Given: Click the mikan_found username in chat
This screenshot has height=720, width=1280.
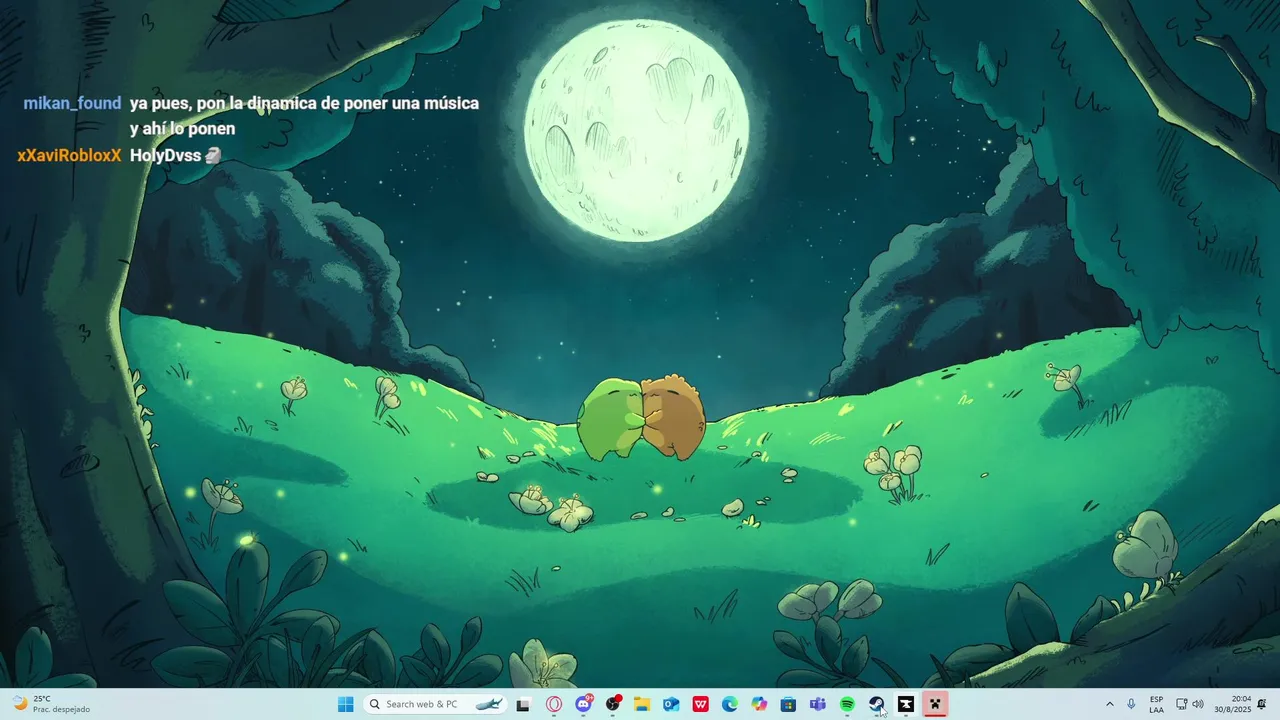Looking at the screenshot, I should pyautogui.click(x=72, y=103).
